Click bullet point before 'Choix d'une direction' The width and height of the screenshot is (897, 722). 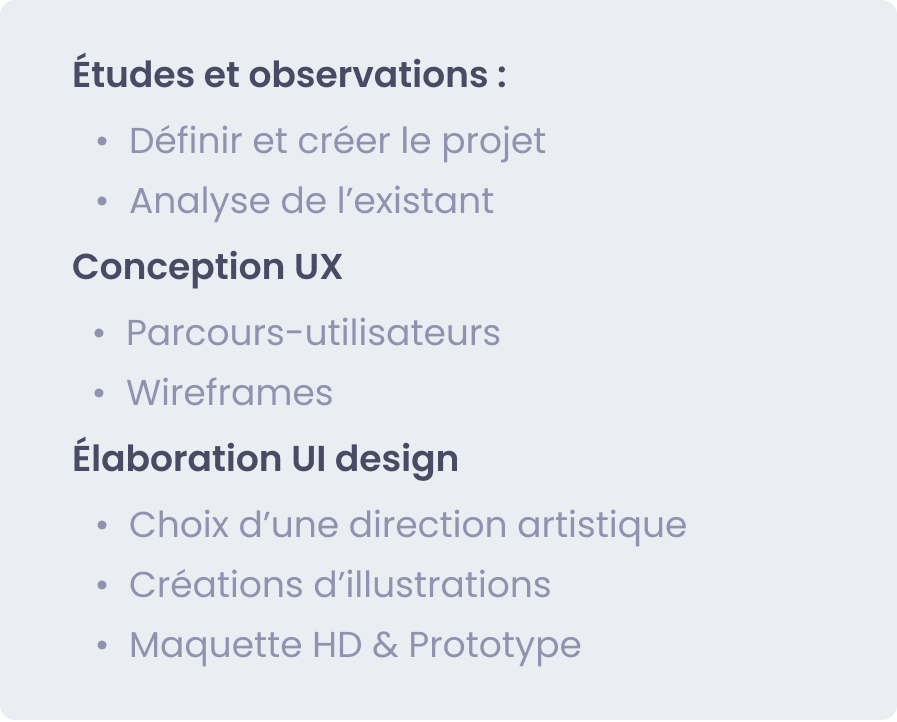(102, 525)
